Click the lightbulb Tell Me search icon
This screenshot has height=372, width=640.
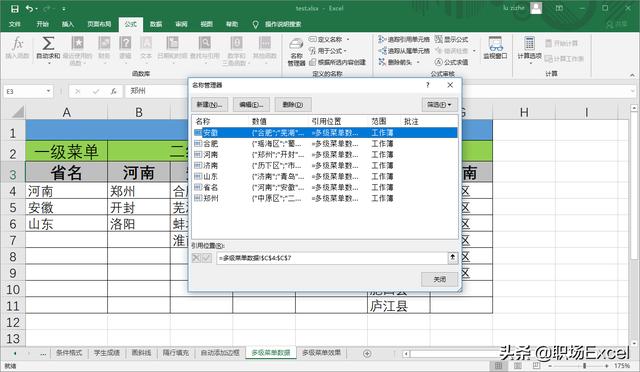click(256, 25)
